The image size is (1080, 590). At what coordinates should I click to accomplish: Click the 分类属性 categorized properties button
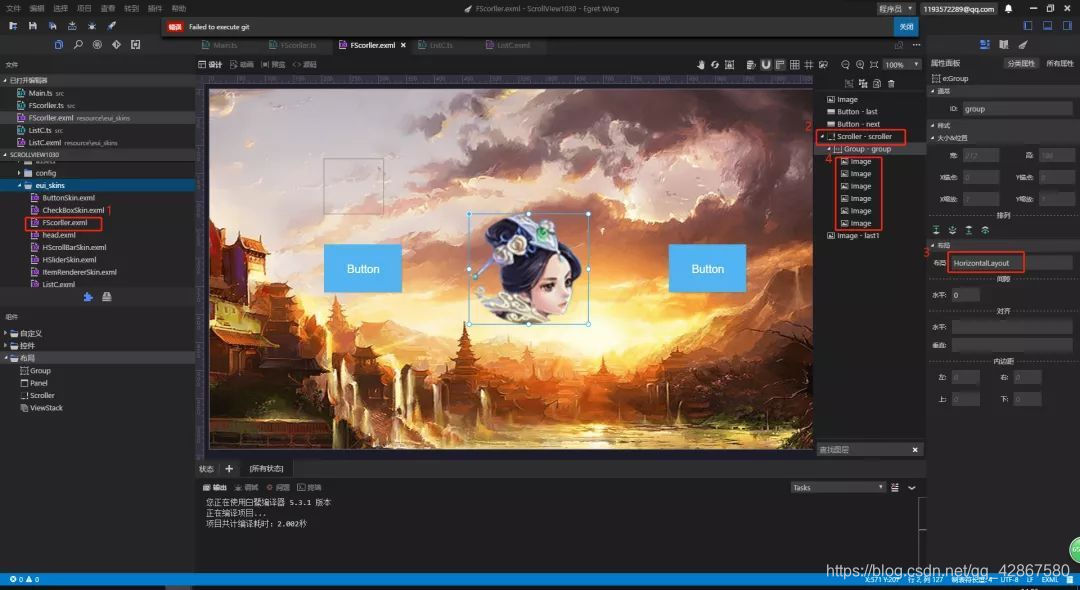click(1021, 63)
